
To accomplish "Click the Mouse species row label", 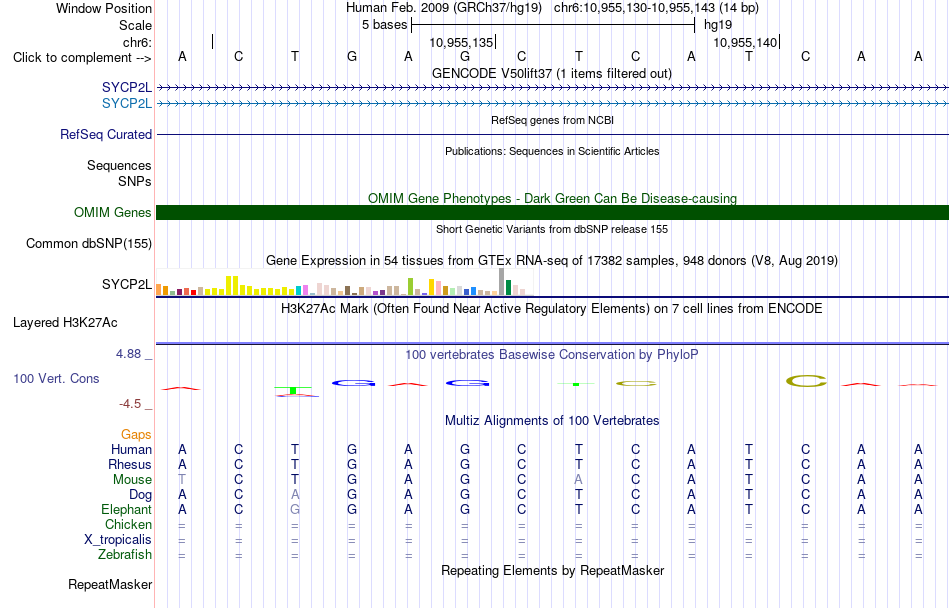I will click(x=132, y=480).
